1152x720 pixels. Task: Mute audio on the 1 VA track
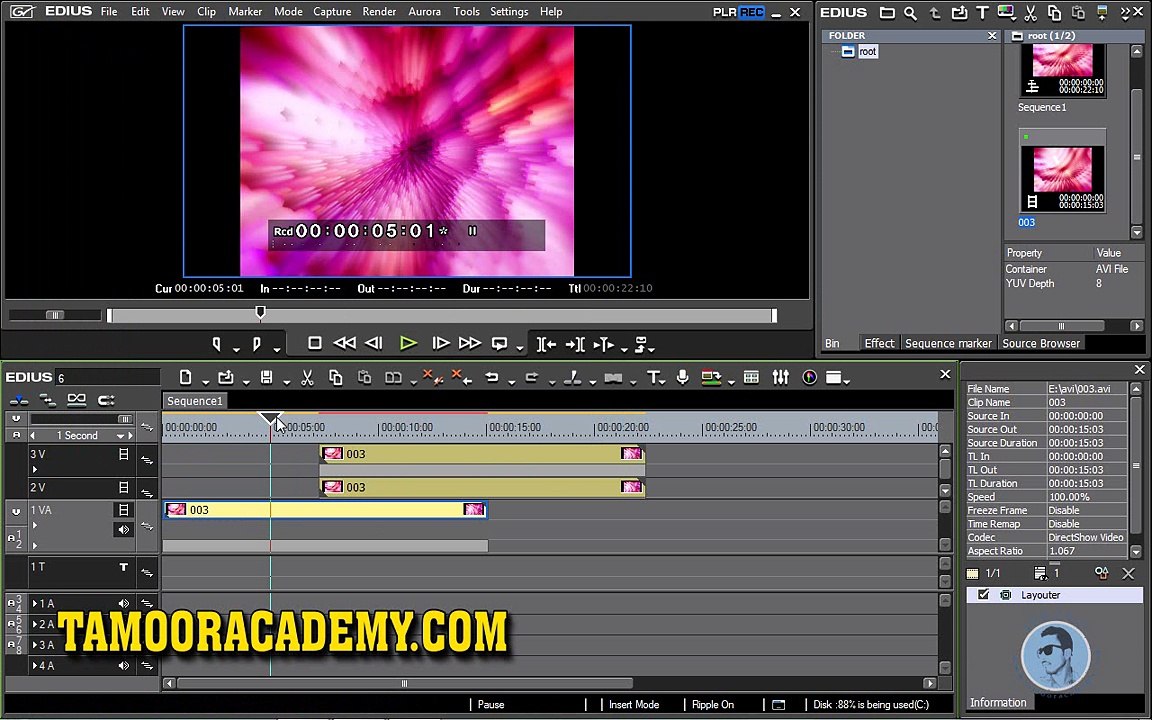pos(123,530)
